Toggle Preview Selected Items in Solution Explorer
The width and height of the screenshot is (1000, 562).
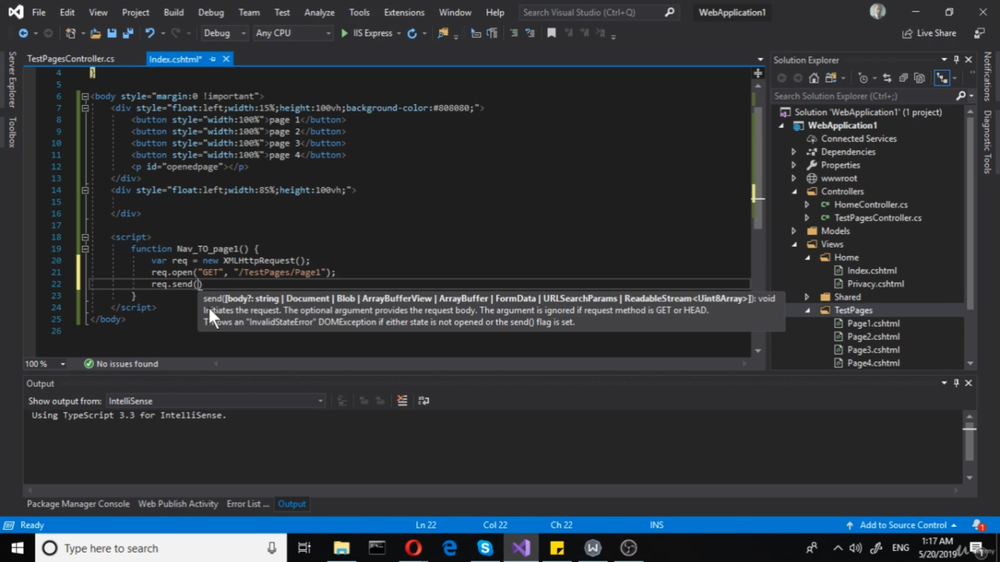tap(942, 78)
